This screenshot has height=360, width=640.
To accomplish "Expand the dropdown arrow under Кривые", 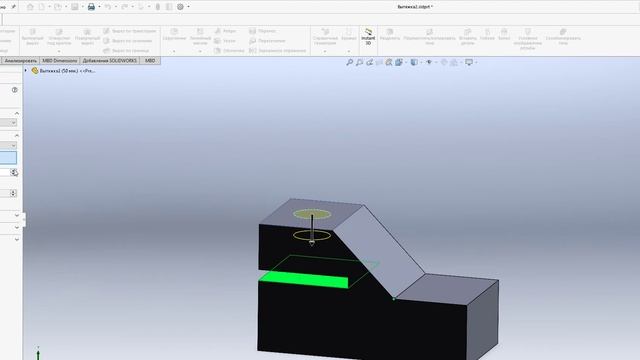I will (x=349, y=51).
